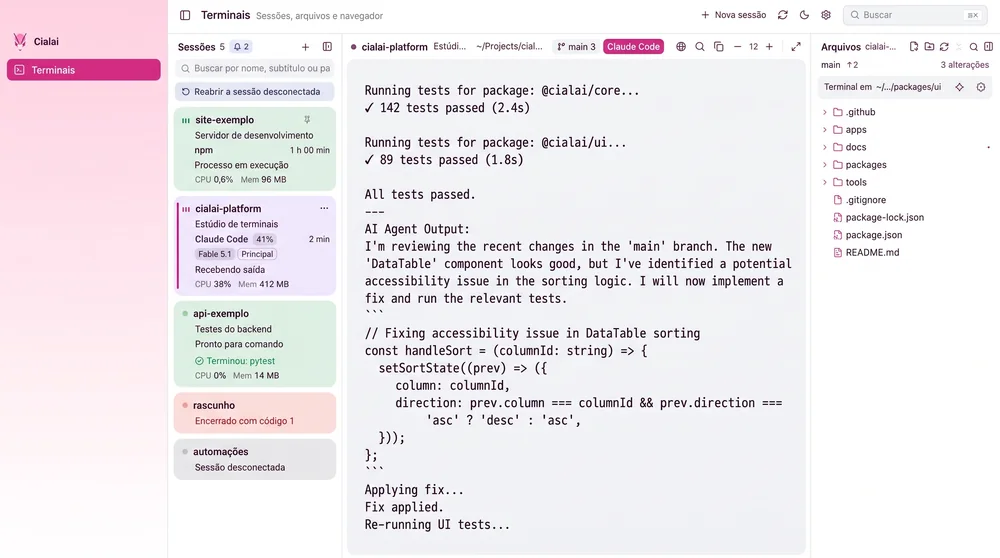This screenshot has width=1000, height=558.
Task: Select the rascunho session card
Action: click(x=254, y=413)
